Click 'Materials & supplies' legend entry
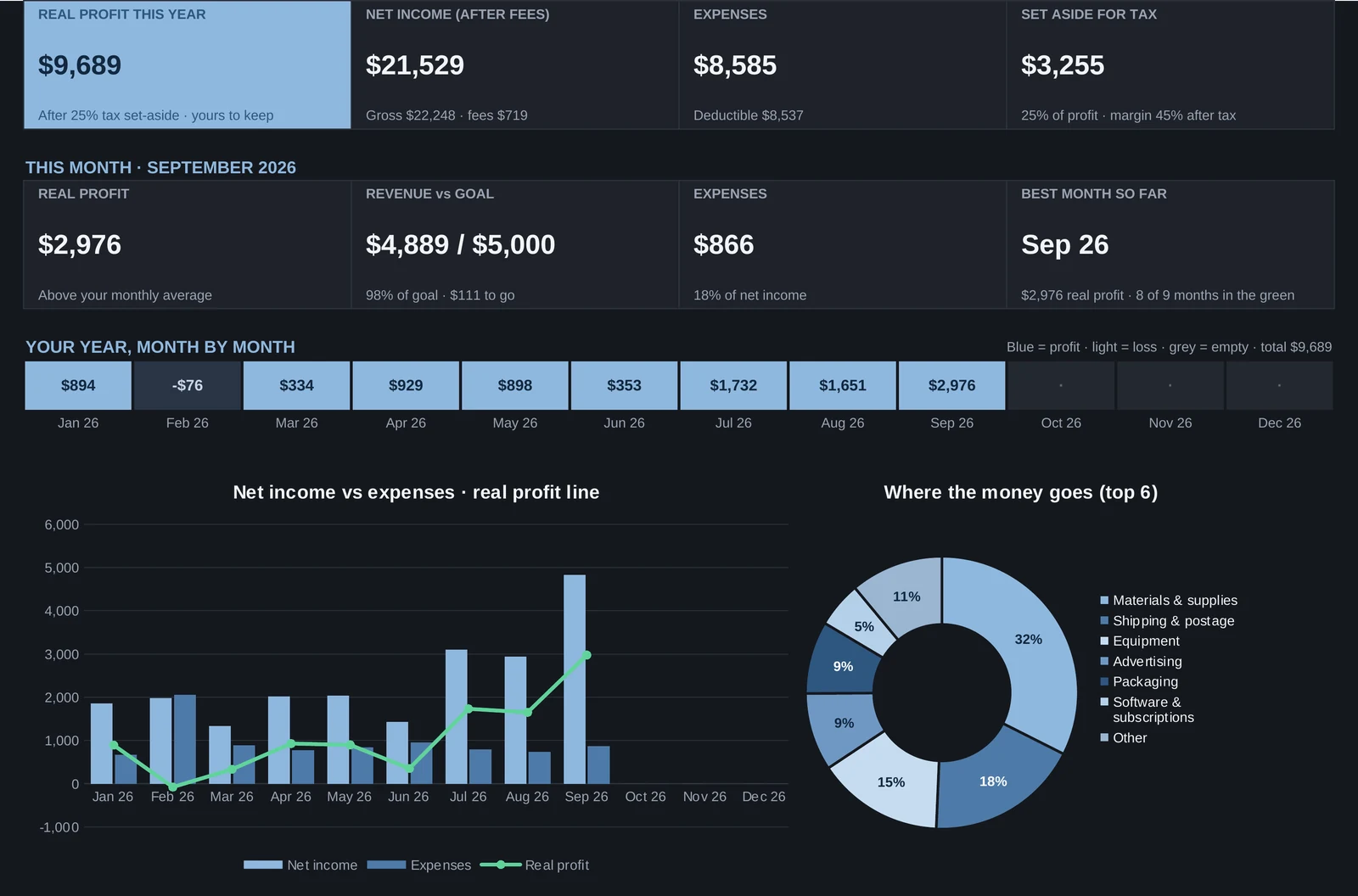 tap(1169, 601)
